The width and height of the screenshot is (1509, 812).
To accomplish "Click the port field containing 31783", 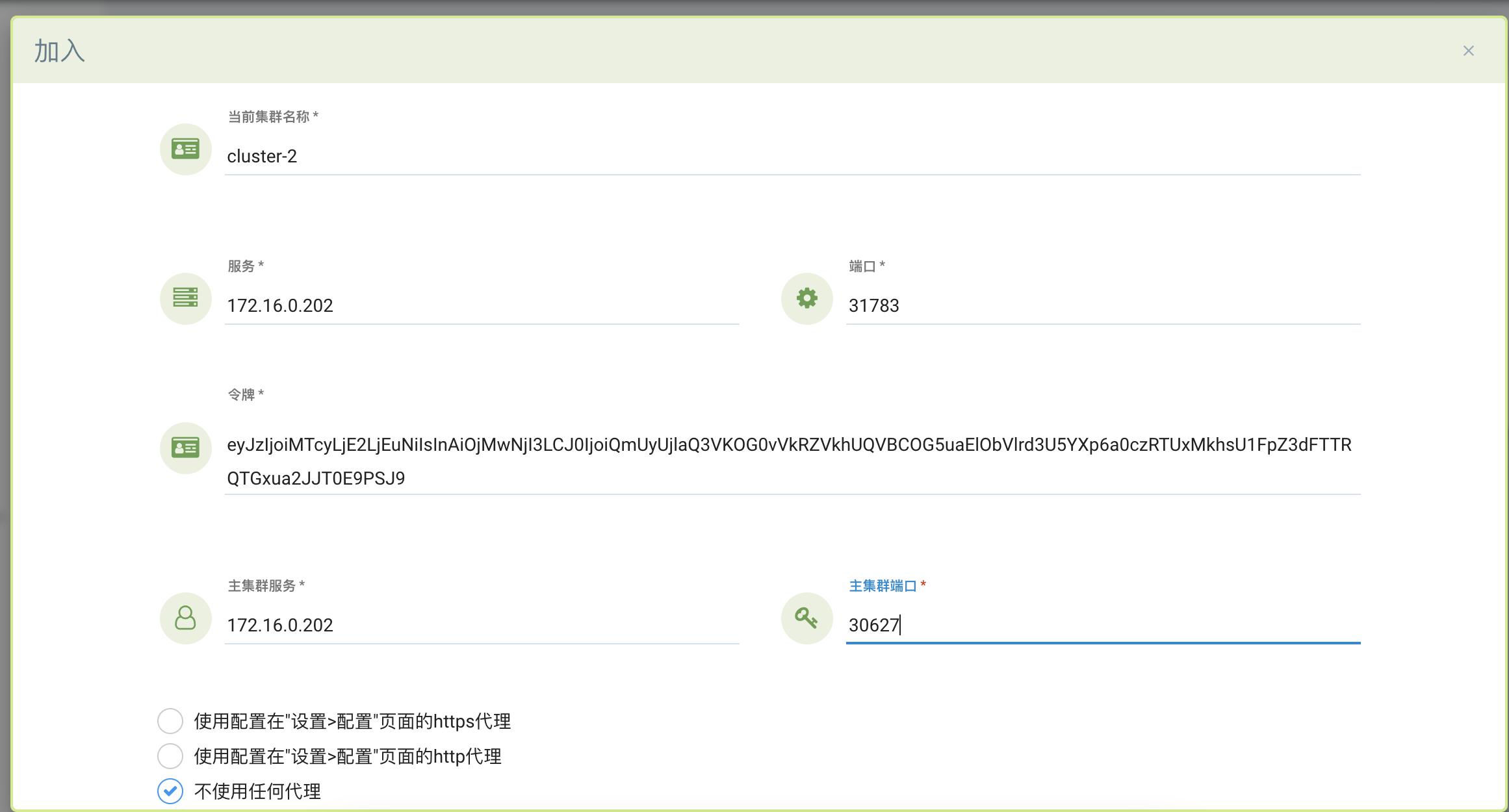I will 1102,305.
